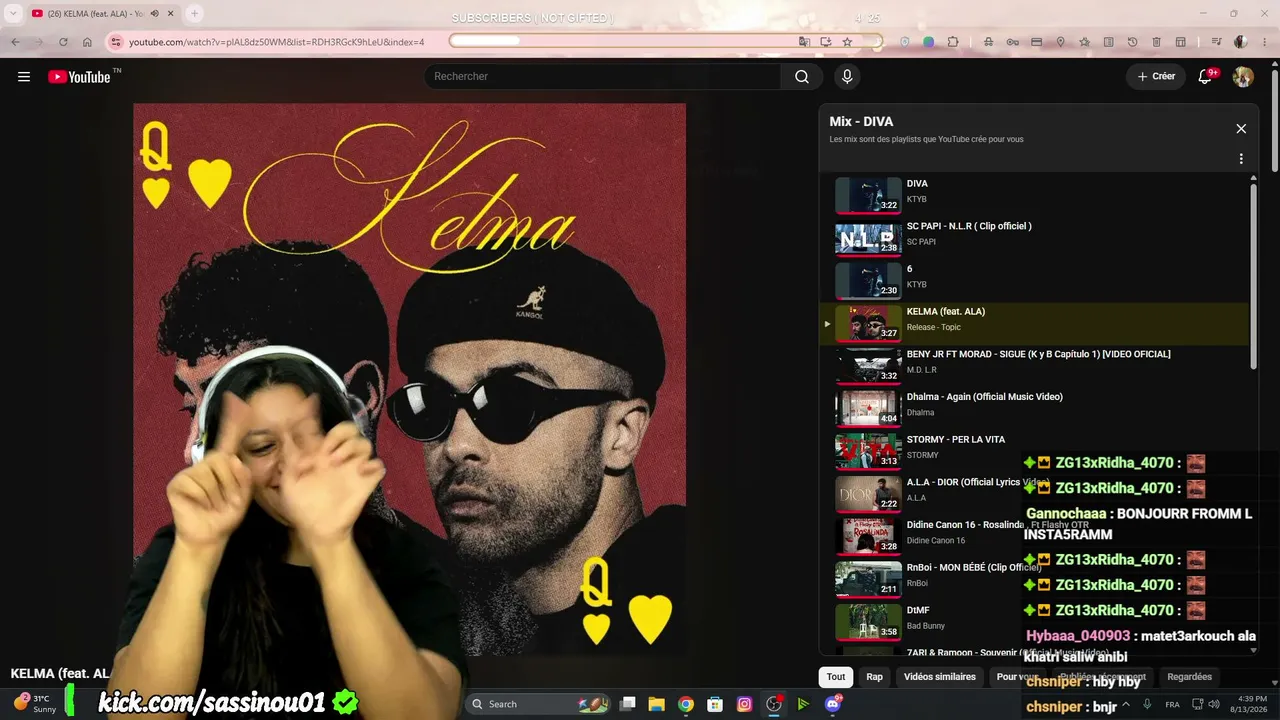Image resolution: width=1280 pixels, height=720 pixels.
Task: Open Google Chrome from the taskbar
Action: [686, 704]
